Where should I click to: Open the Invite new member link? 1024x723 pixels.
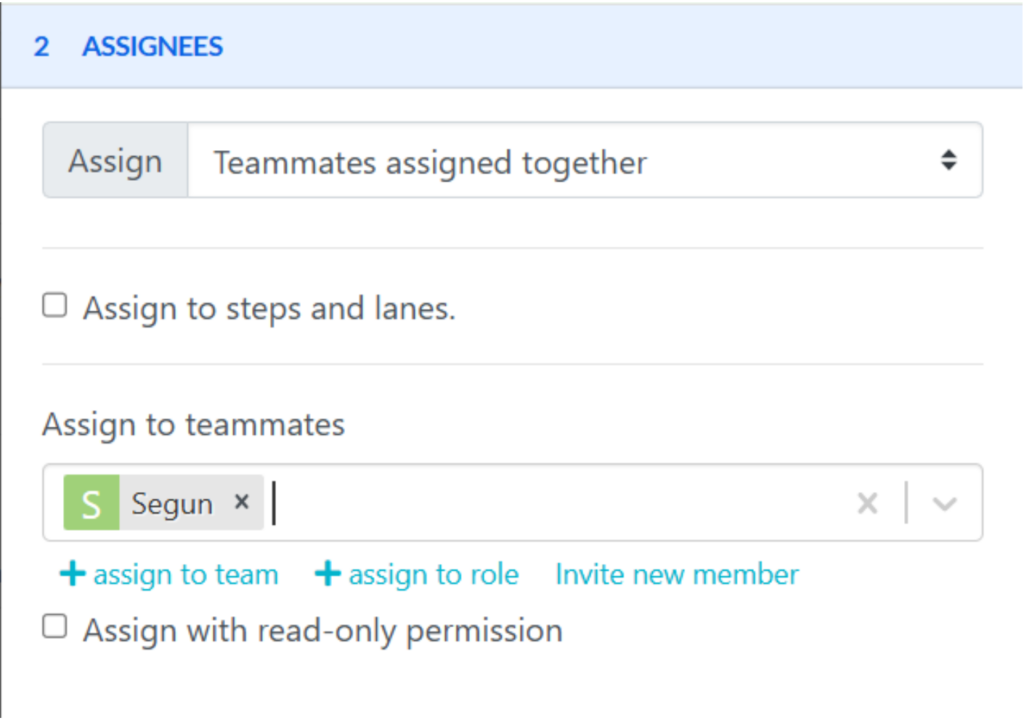click(x=677, y=575)
